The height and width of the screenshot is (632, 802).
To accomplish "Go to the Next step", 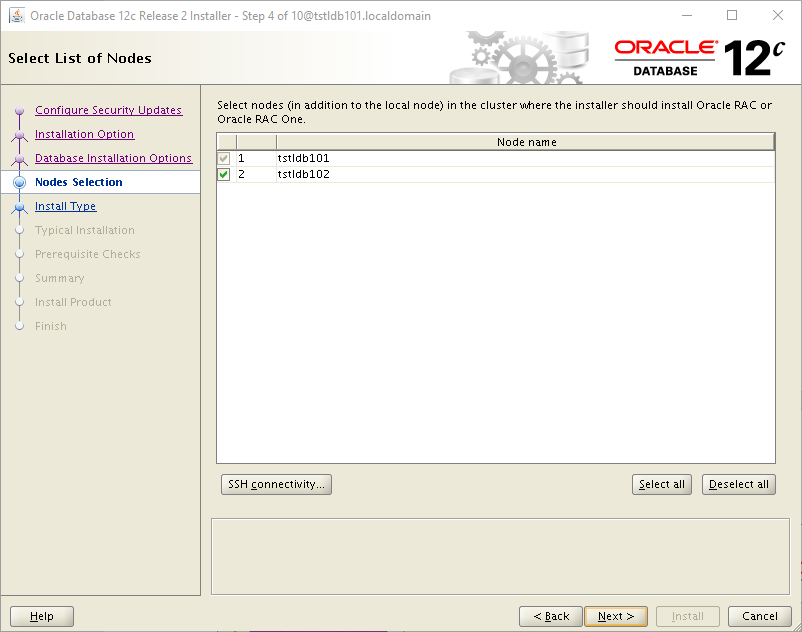I will pyautogui.click(x=616, y=616).
